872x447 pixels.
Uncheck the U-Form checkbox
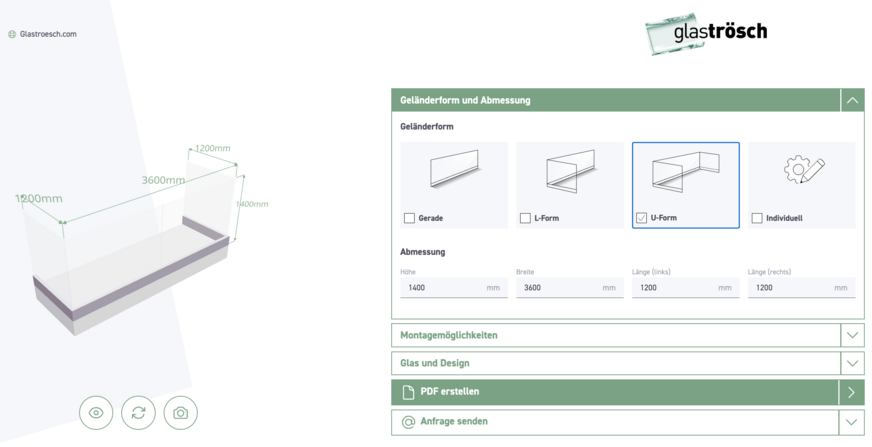coord(641,217)
